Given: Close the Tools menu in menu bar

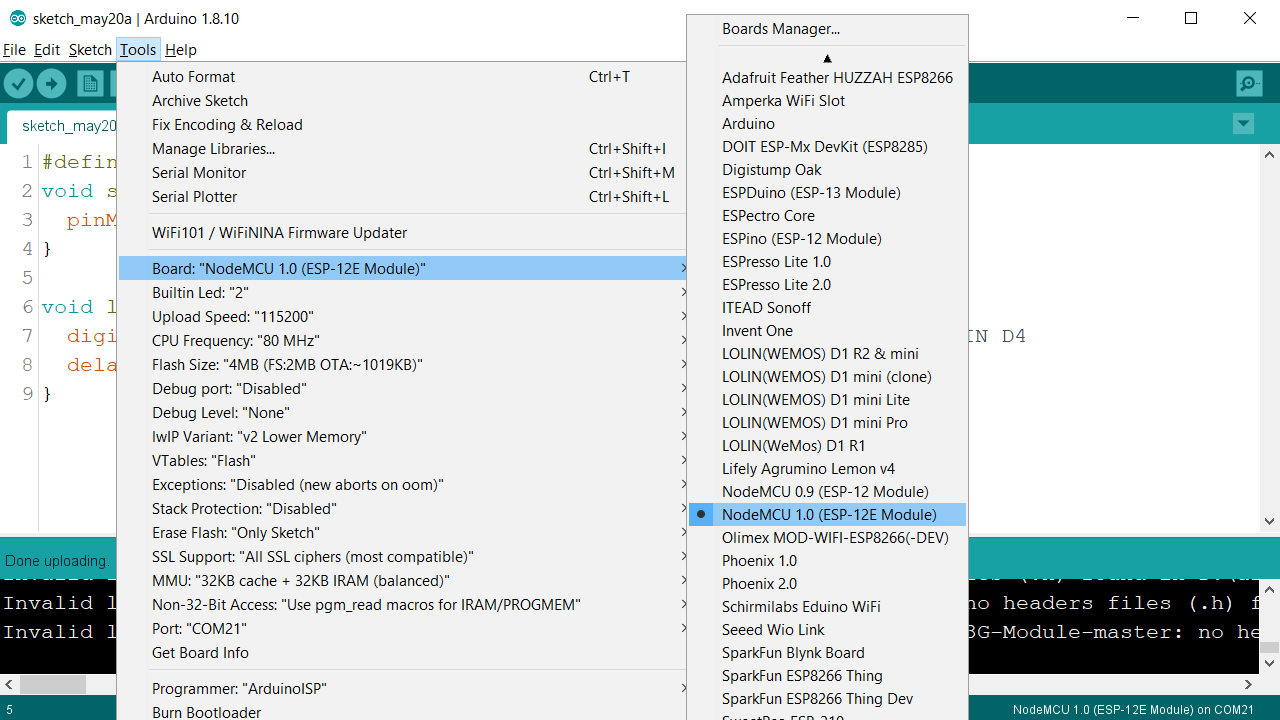Looking at the screenshot, I should click(x=138, y=49).
